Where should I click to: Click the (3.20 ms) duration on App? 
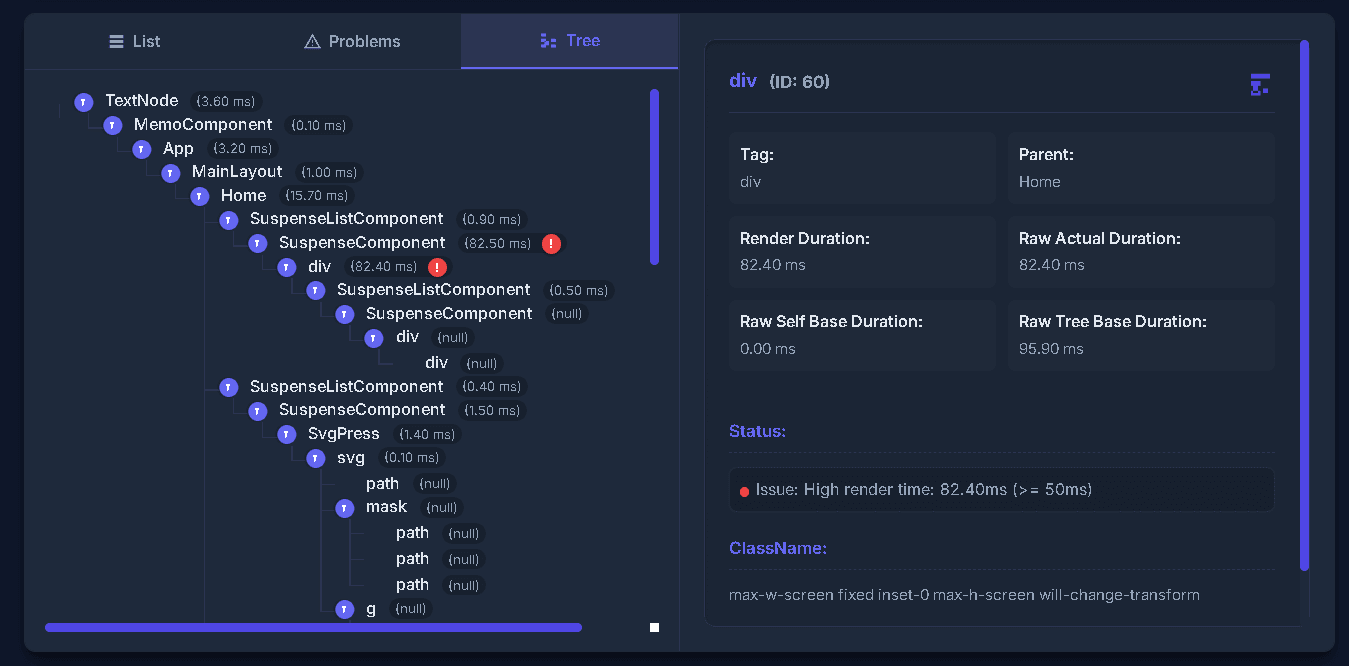243,149
